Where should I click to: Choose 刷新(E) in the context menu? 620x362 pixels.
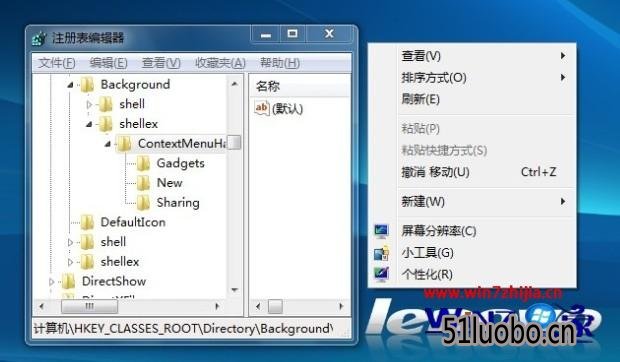420,99
